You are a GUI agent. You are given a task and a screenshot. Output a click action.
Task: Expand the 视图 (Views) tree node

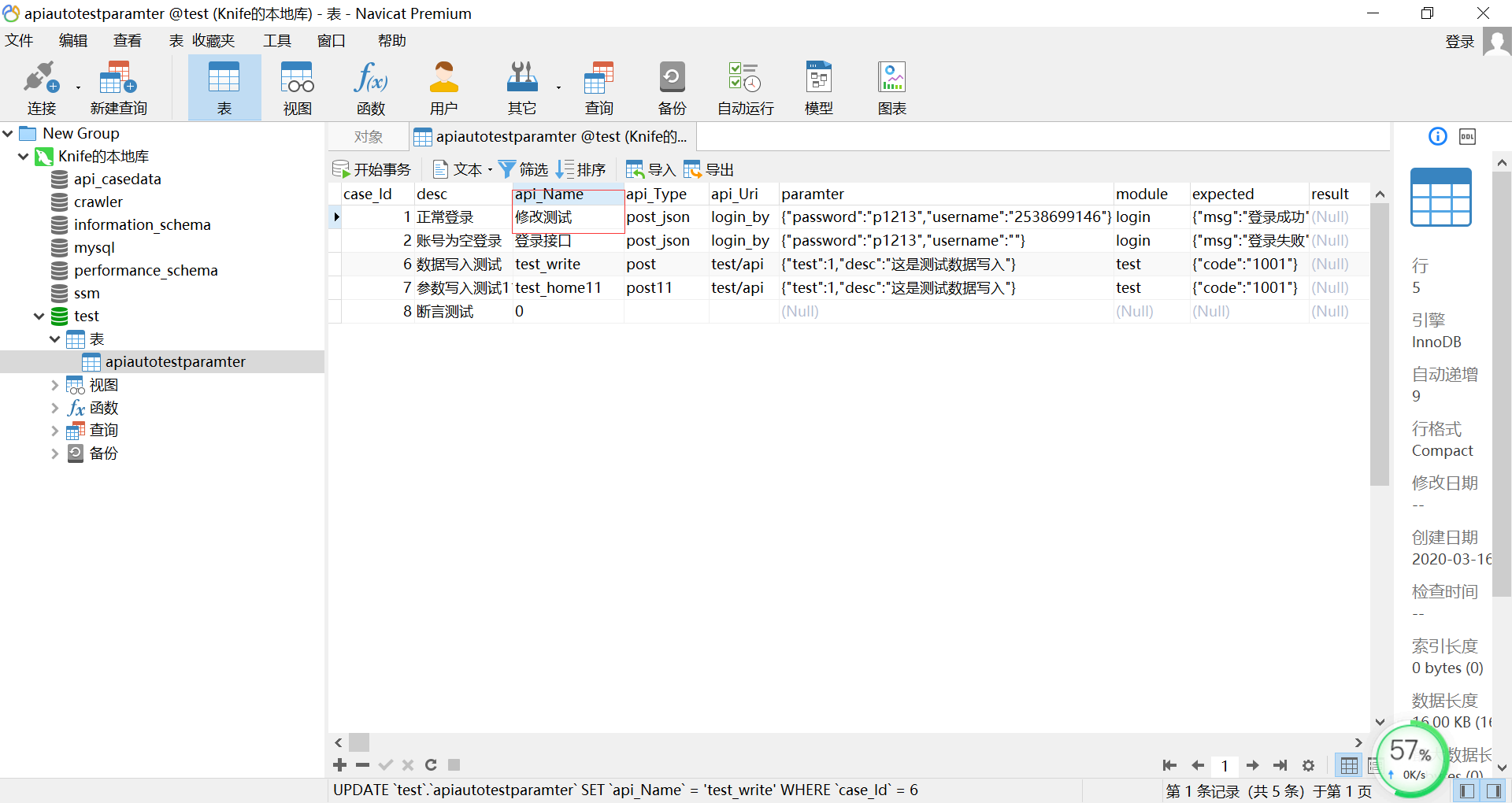pos(54,385)
